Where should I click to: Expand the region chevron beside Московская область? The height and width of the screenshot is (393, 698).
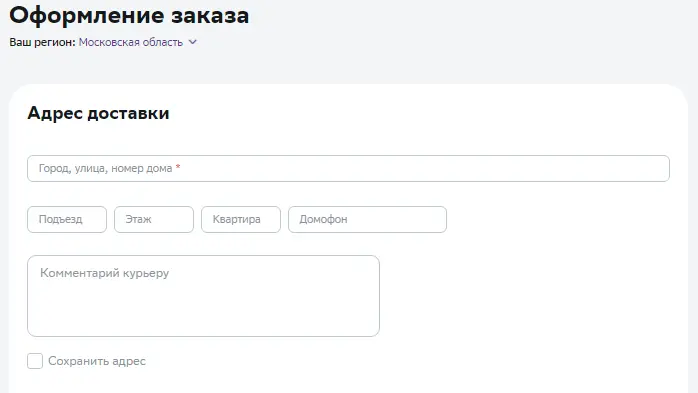pyautogui.click(x=192, y=42)
